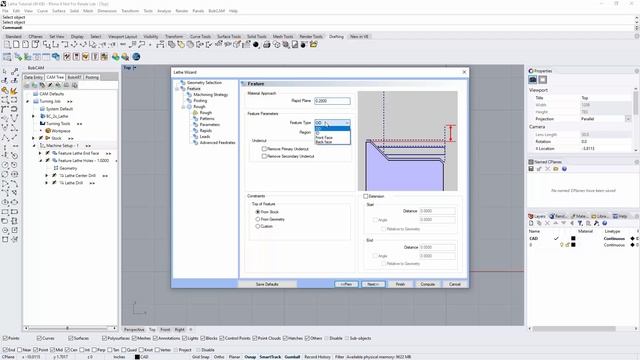
Task: Switch to the Perspective viewport tab
Action: pos(134,329)
